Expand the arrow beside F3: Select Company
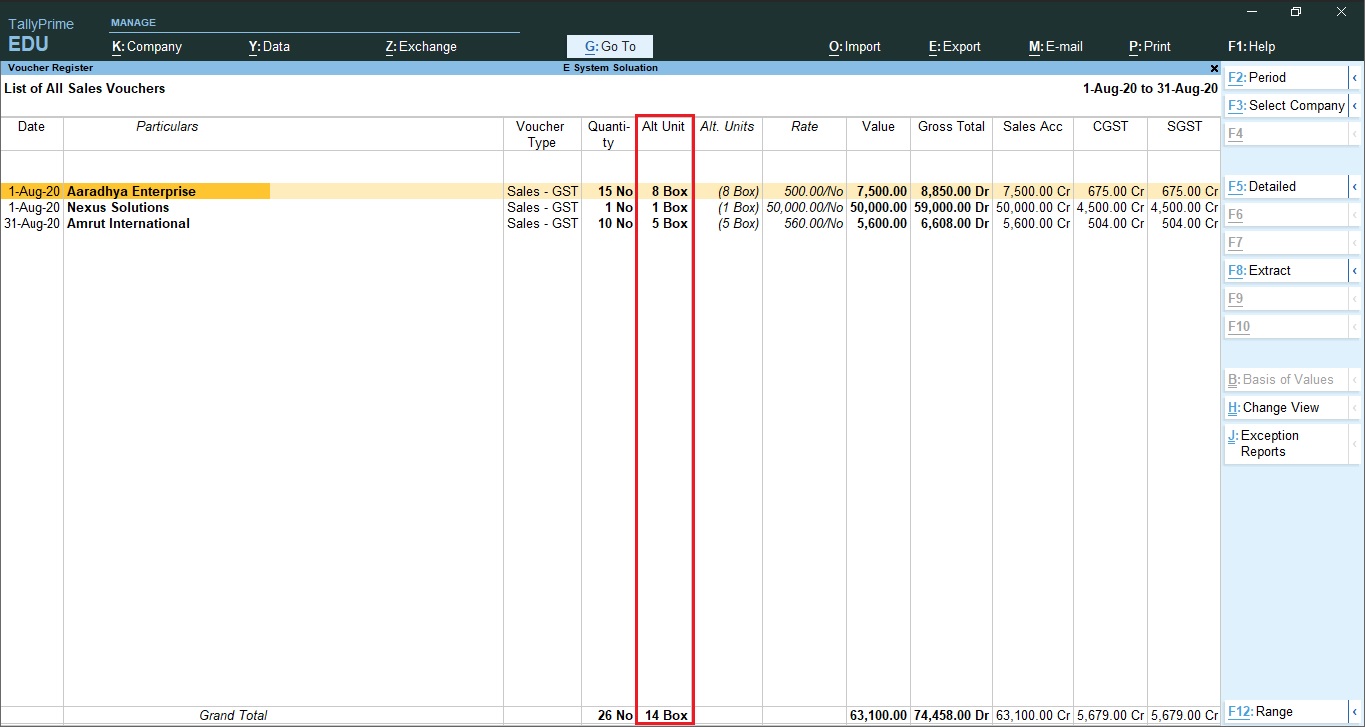The width and height of the screenshot is (1365, 727). 1355,105
